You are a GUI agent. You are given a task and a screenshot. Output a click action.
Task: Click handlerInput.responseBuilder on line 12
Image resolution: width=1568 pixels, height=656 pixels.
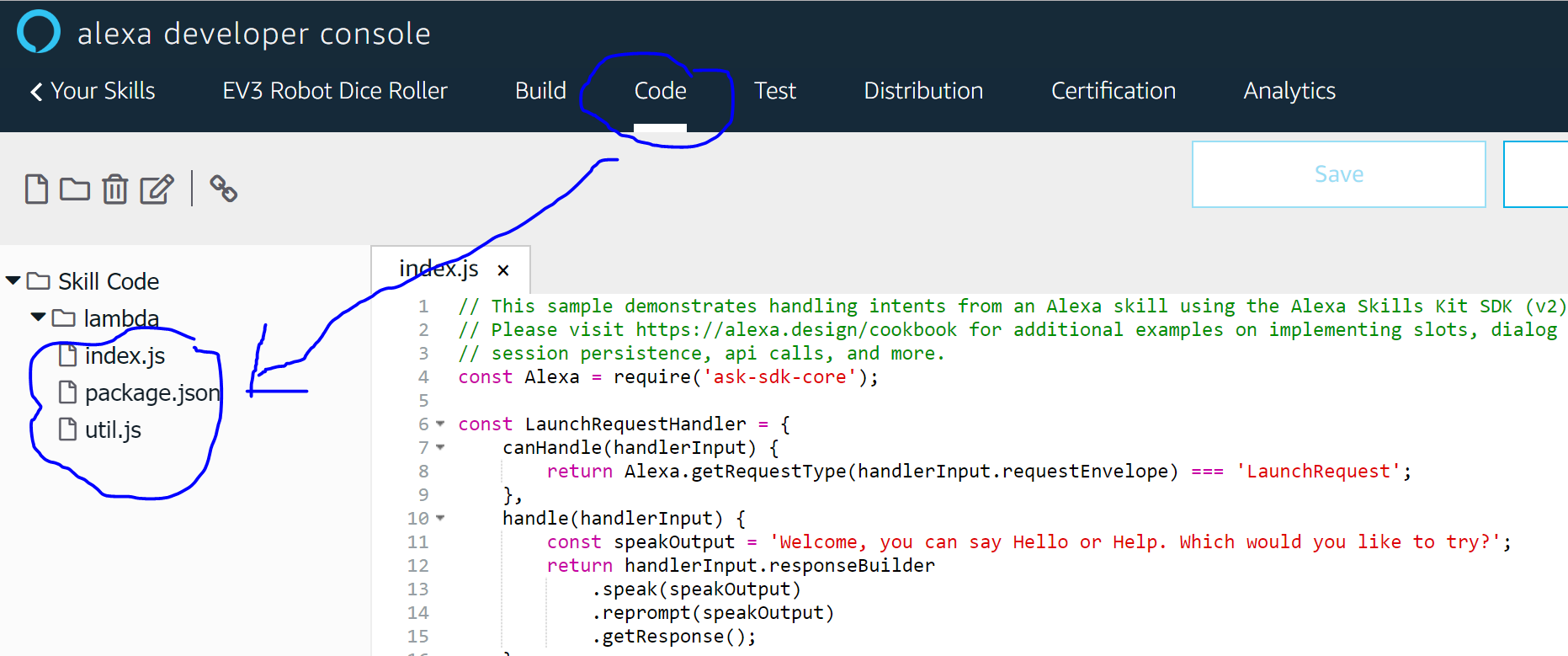click(x=779, y=565)
